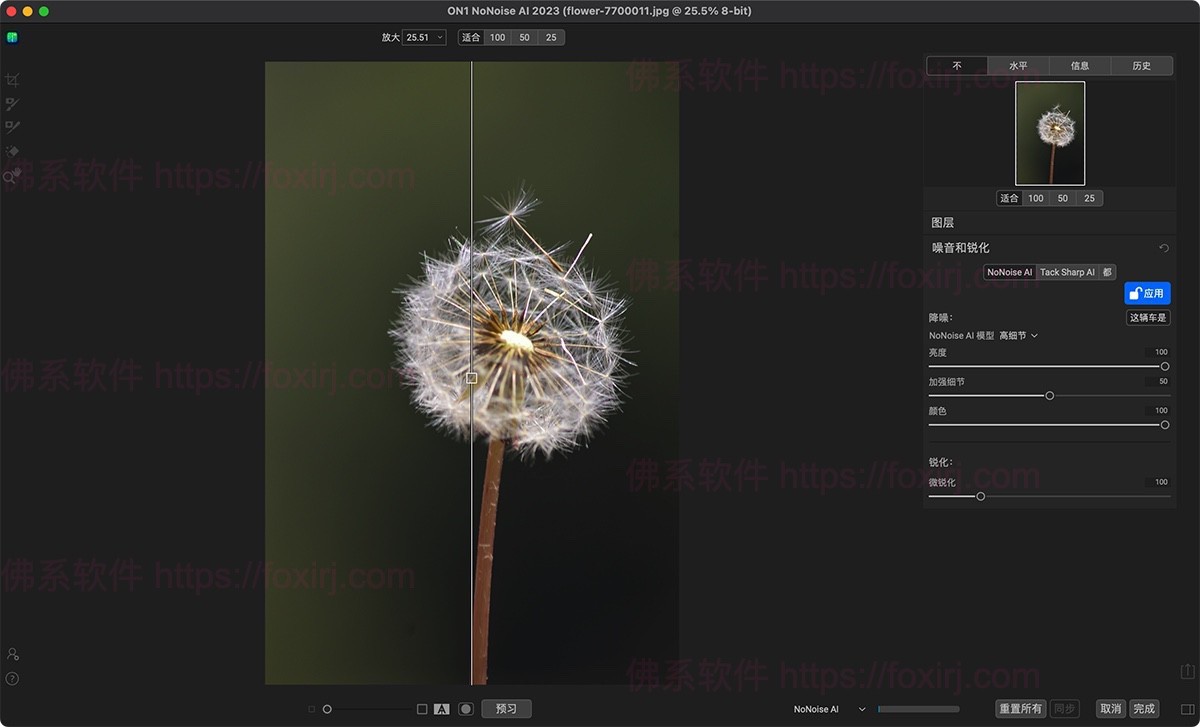Click the export share icon at right edge
1200x727 pixels.
click(1187, 670)
